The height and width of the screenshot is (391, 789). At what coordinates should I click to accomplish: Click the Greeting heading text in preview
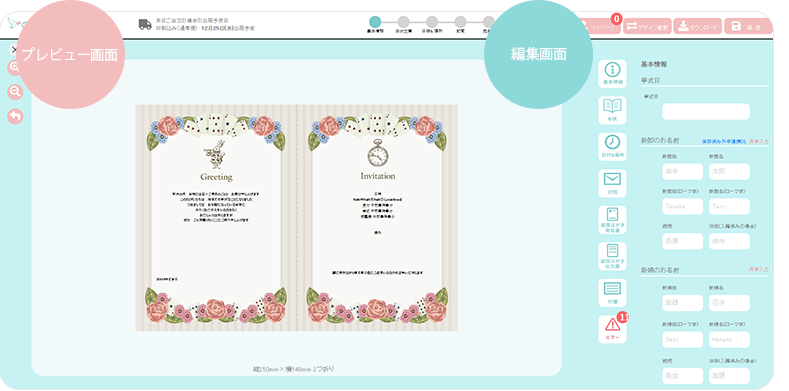[x=216, y=177]
